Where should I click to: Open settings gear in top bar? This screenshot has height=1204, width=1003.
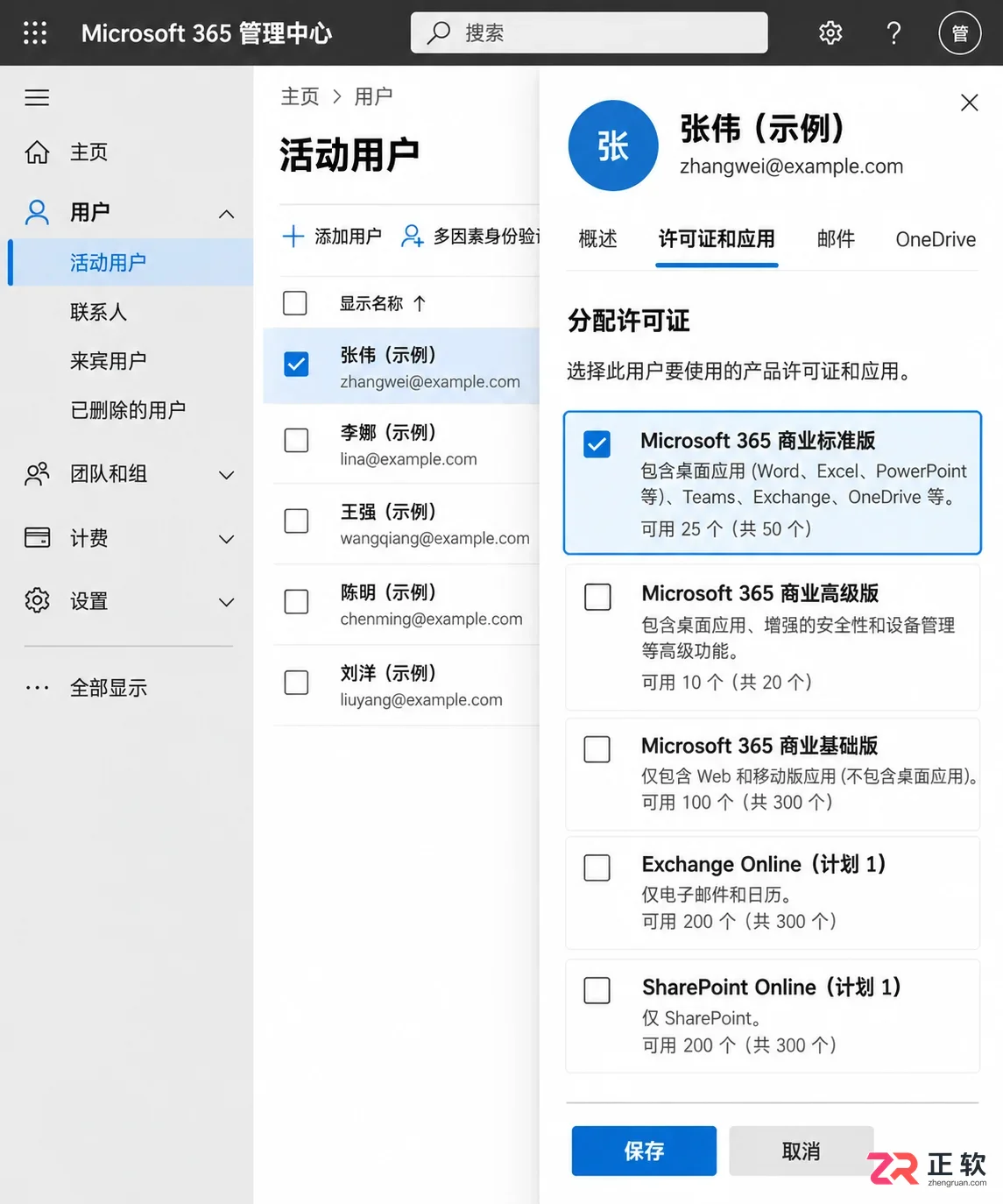(830, 33)
